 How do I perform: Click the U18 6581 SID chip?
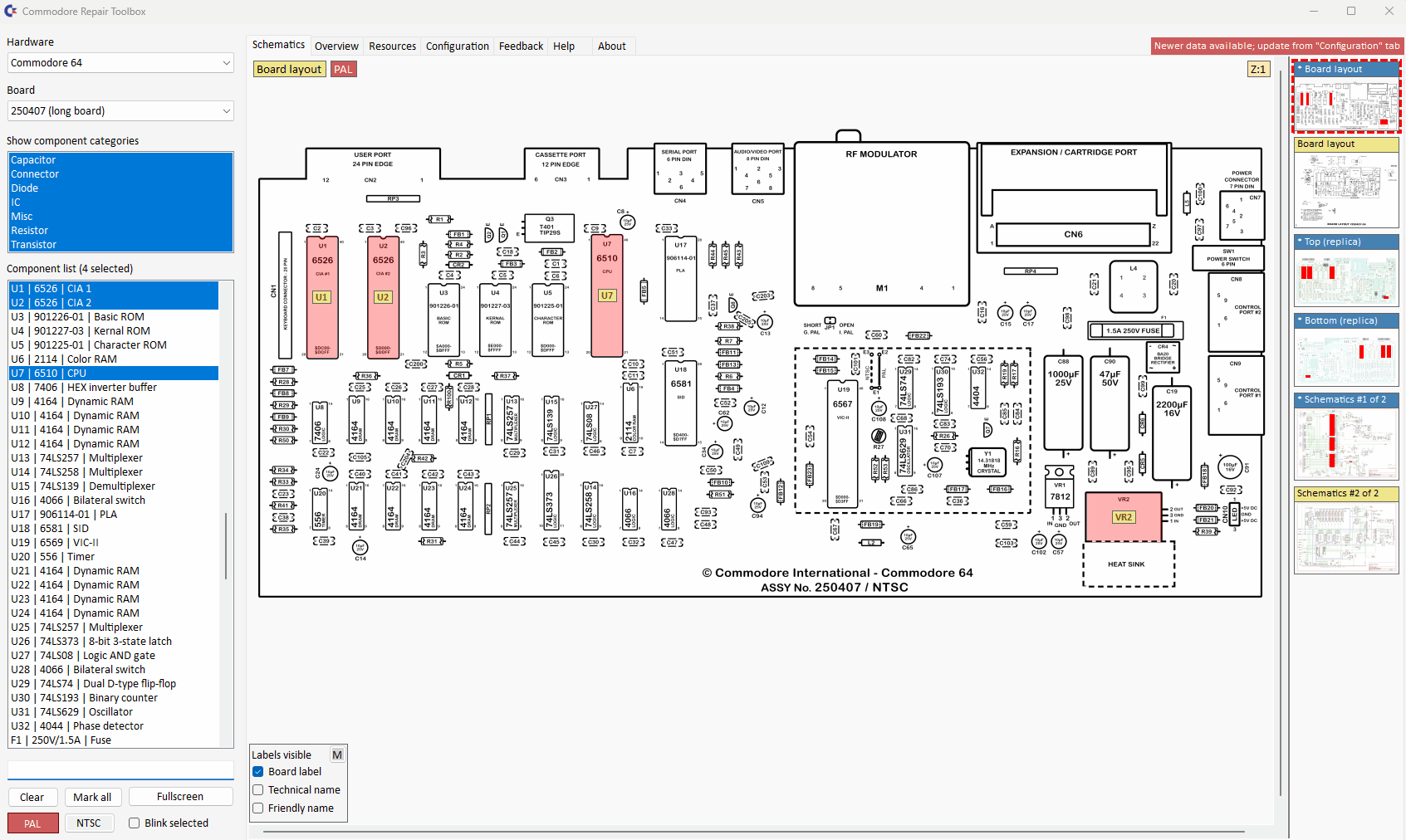[x=680, y=403]
